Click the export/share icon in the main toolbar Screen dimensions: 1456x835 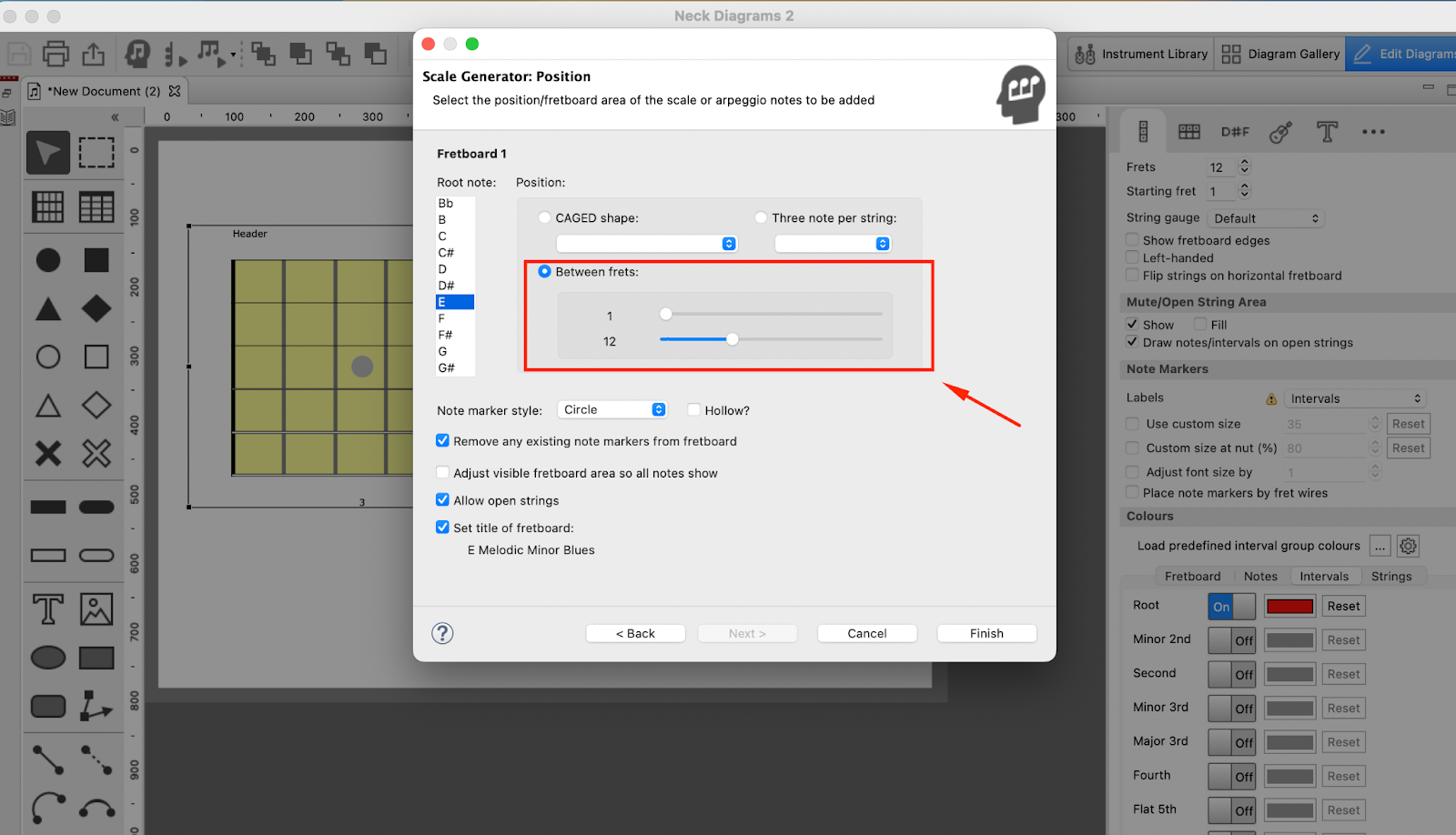click(x=93, y=54)
